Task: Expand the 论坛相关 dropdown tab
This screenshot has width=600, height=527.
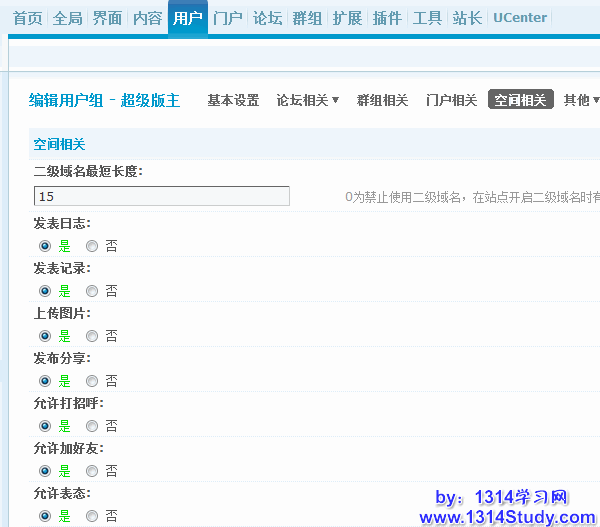Action: (307, 100)
